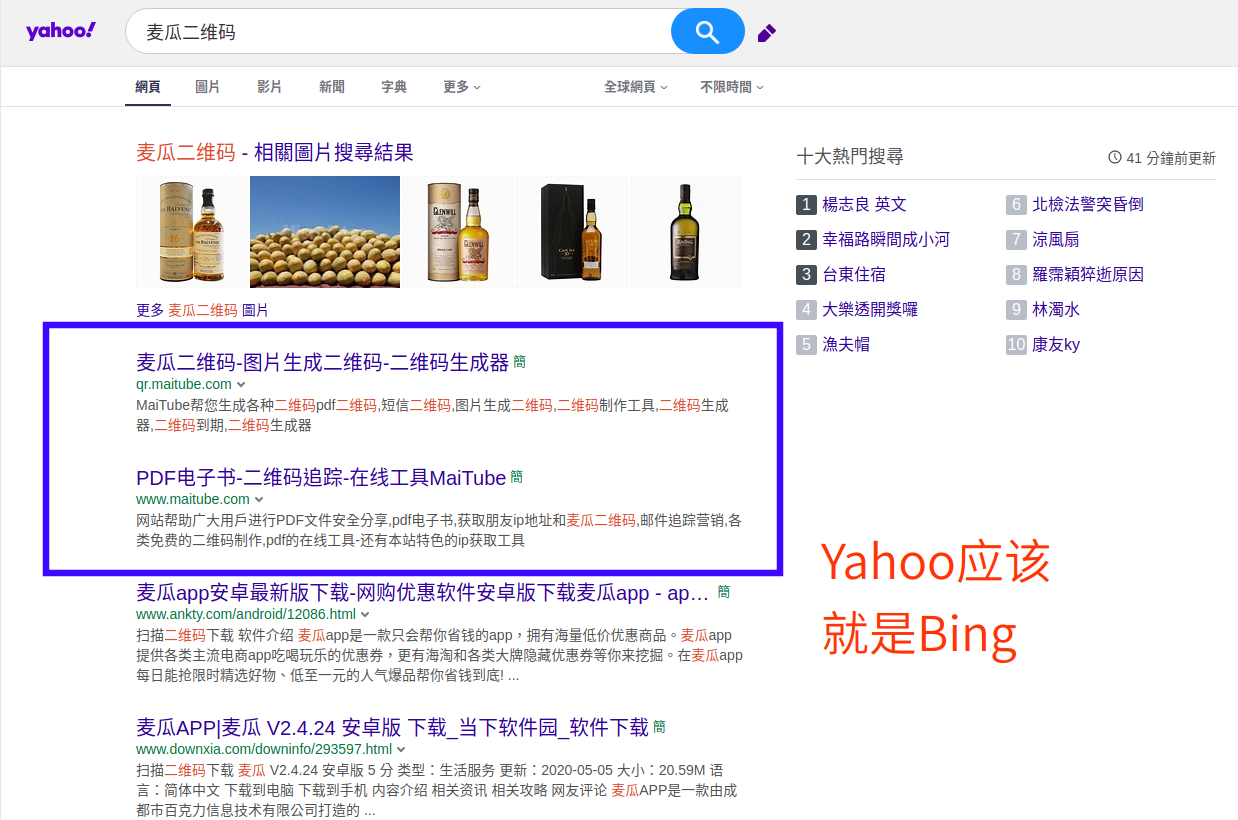1238x820 pixels.
Task: Click trending search 北檢法警突昏倒
Action: (1088, 205)
